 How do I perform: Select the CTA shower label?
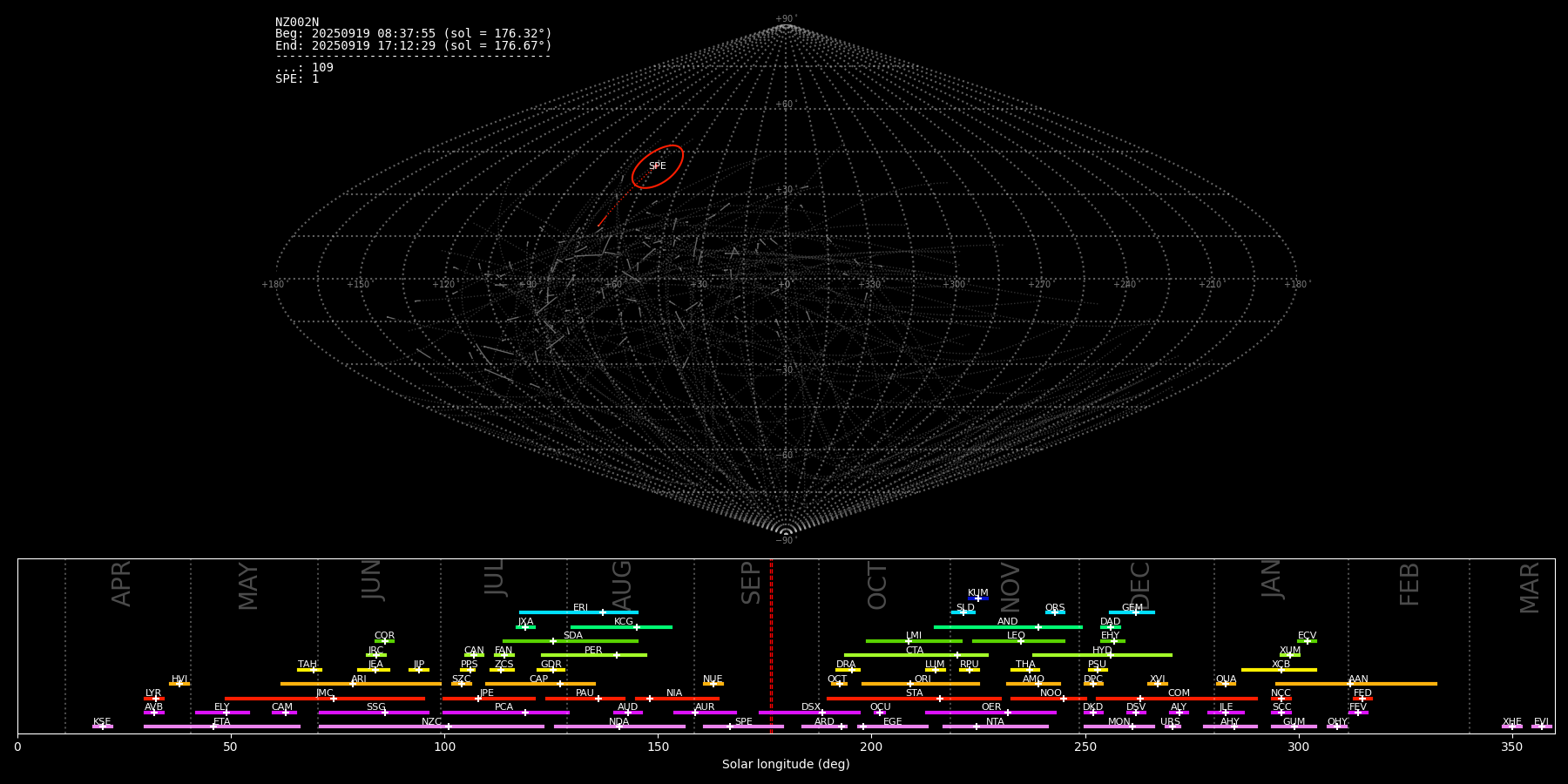click(x=915, y=651)
